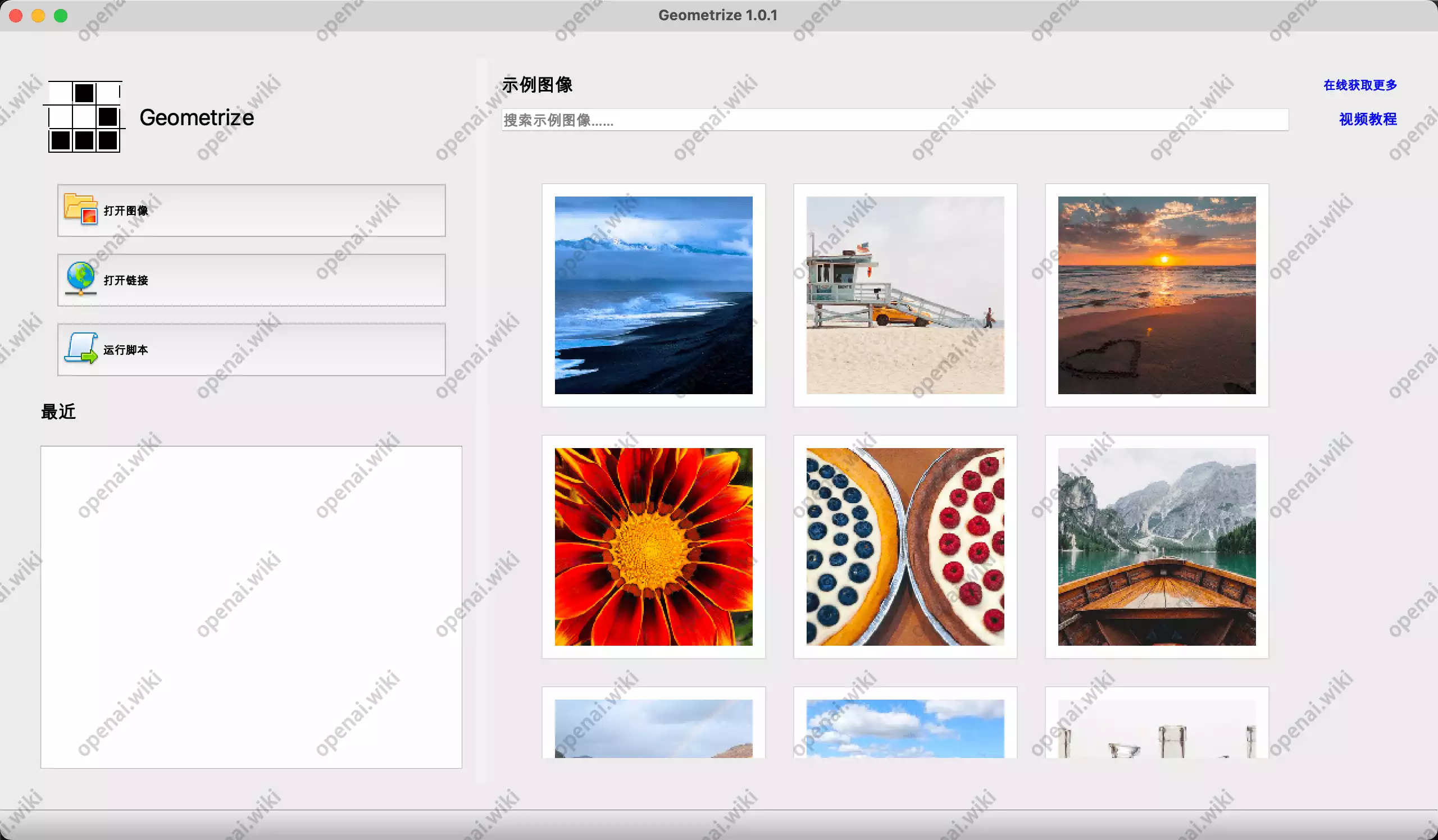The height and width of the screenshot is (840, 1438).
Task: Select the beach lifeguard tower thumbnail
Action: [905, 295]
